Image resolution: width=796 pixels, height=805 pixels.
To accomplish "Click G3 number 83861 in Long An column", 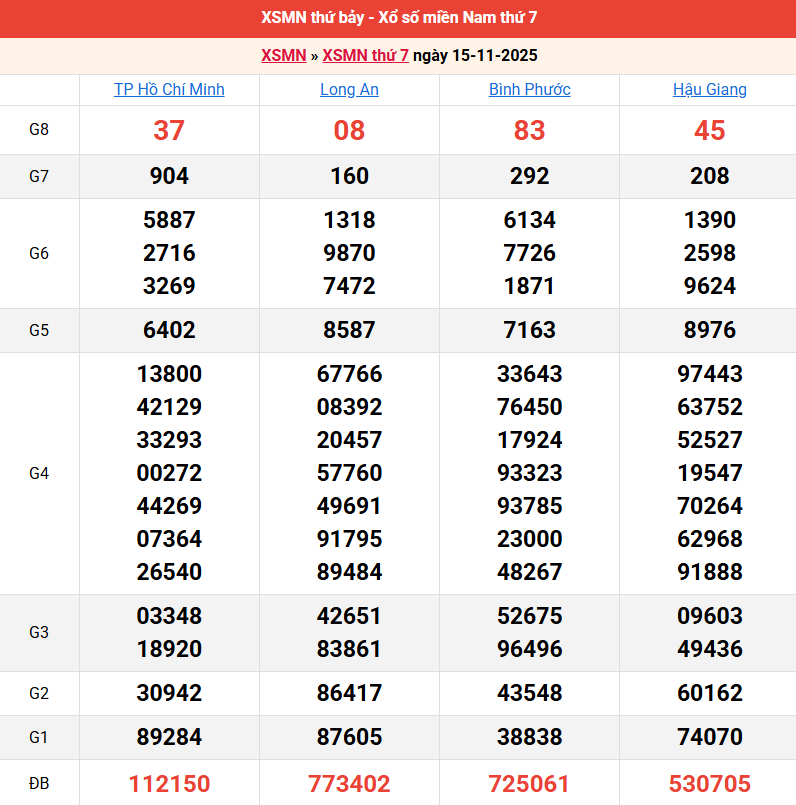I will [x=349, y=649].
